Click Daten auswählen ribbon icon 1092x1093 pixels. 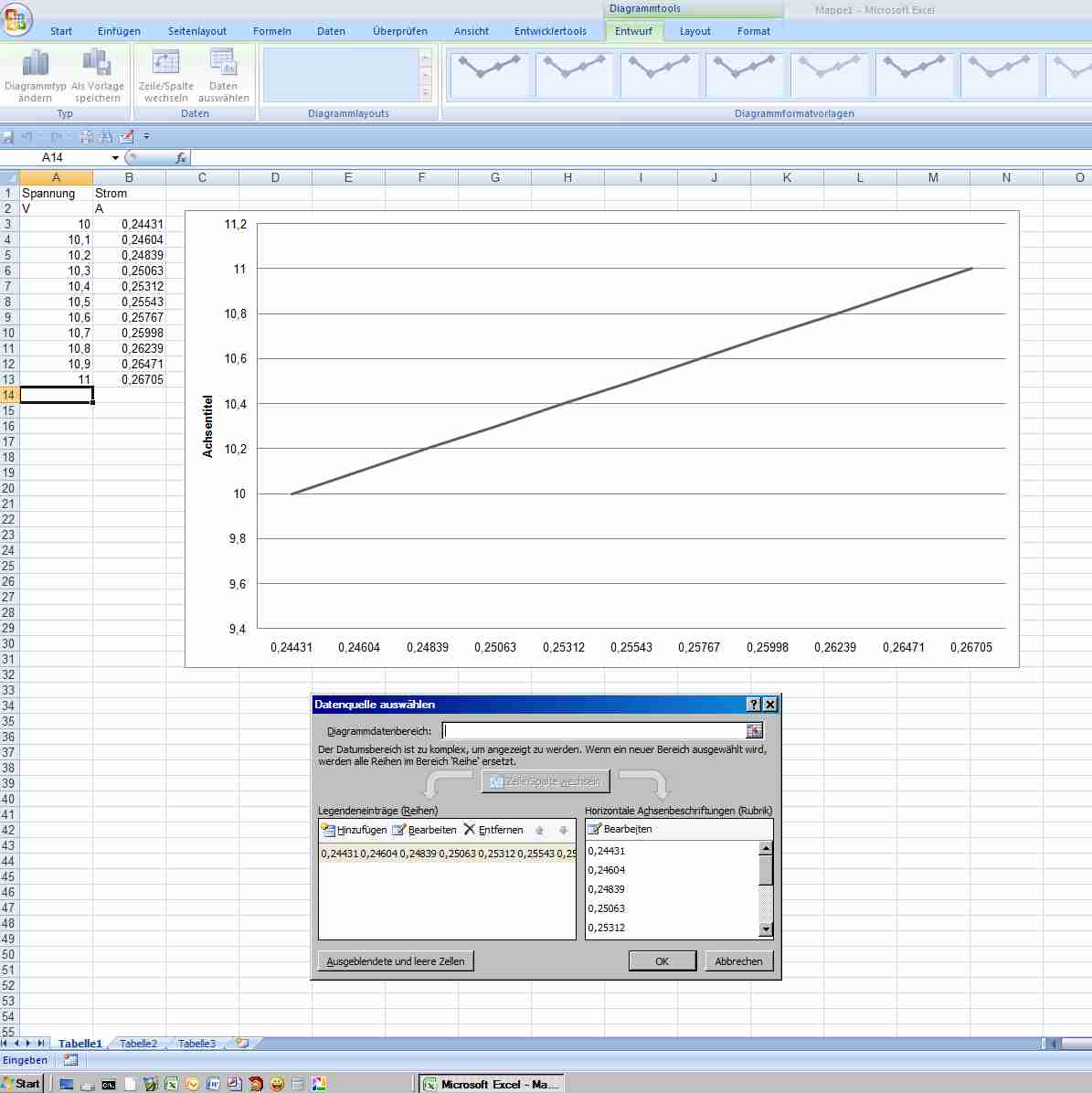[224, 62]
